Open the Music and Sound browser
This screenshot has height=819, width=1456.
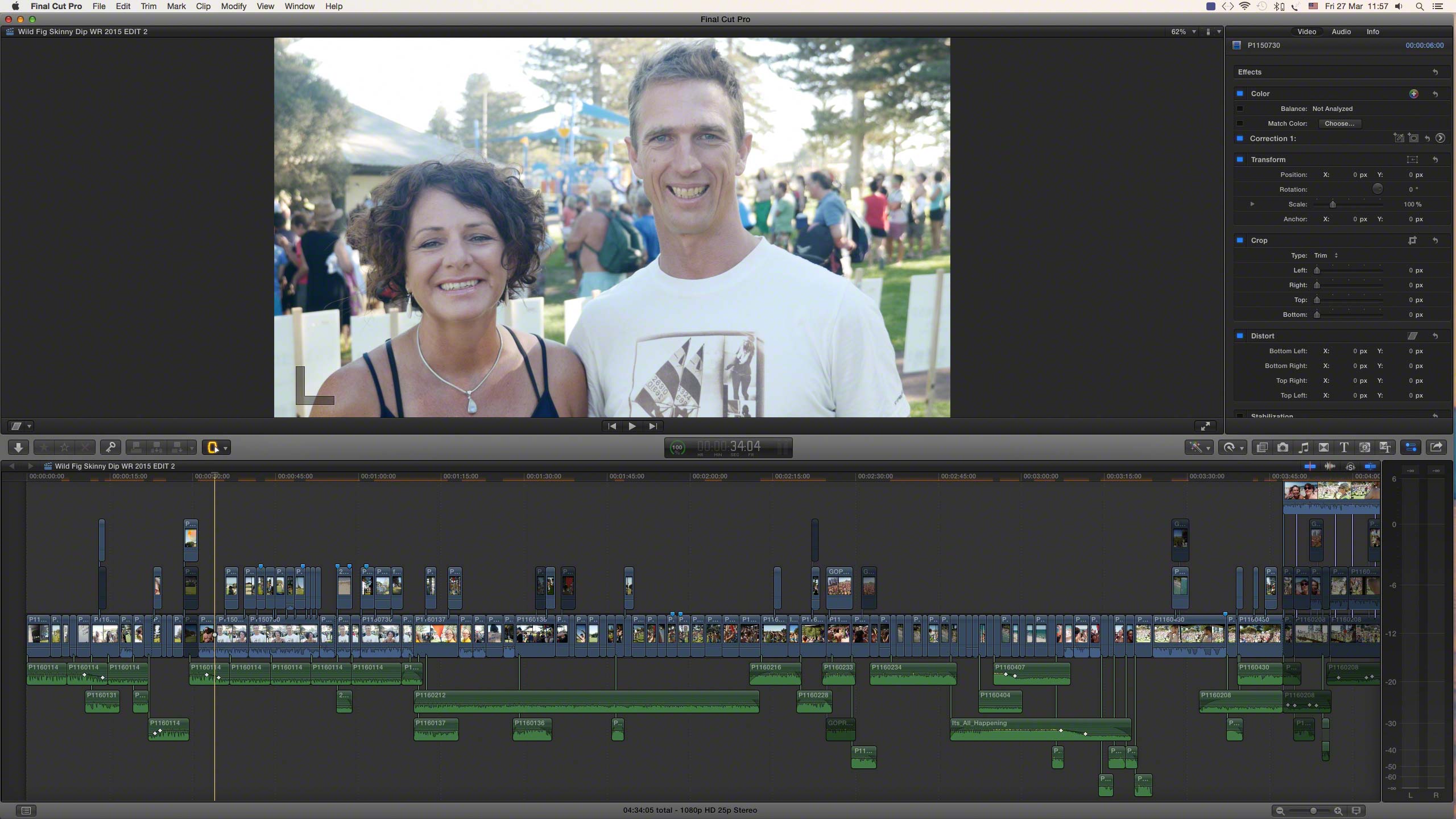click(1304, 448)
